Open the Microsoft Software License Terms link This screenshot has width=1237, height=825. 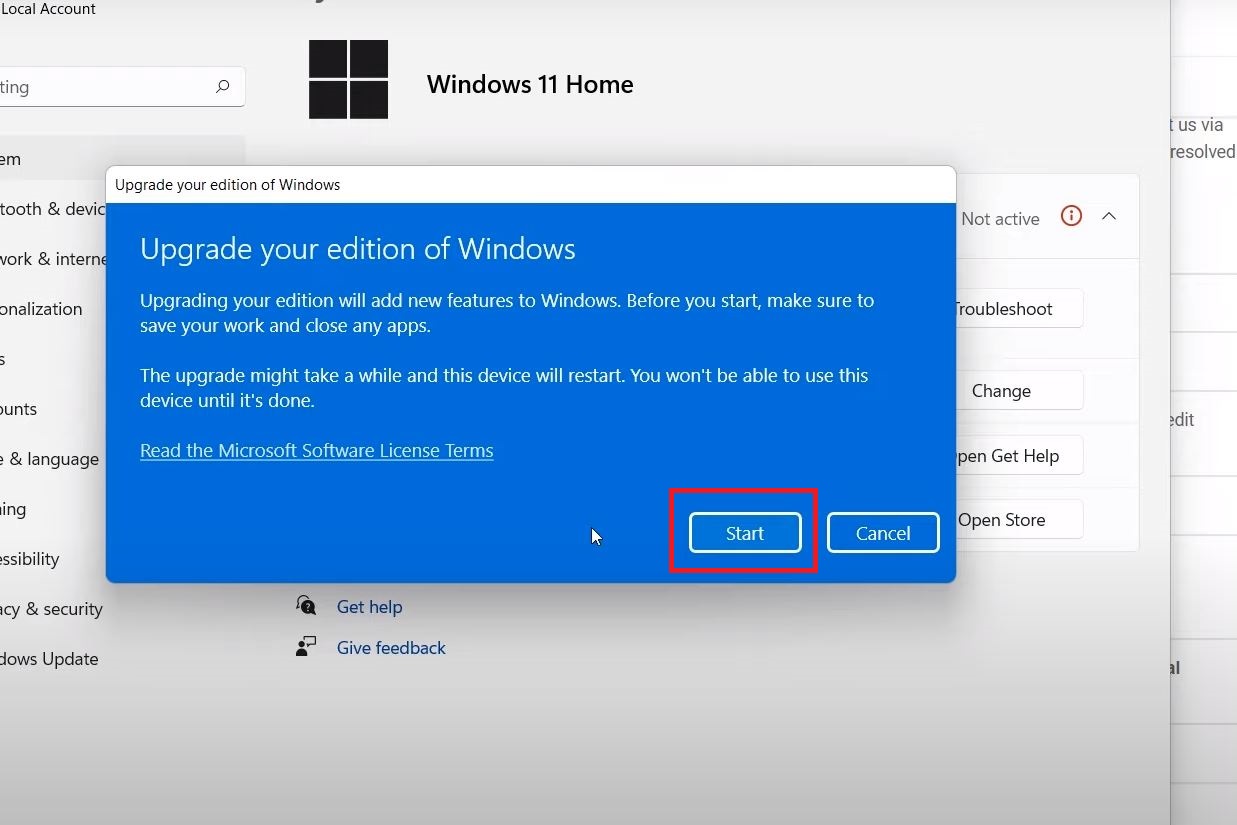[316, 451]
